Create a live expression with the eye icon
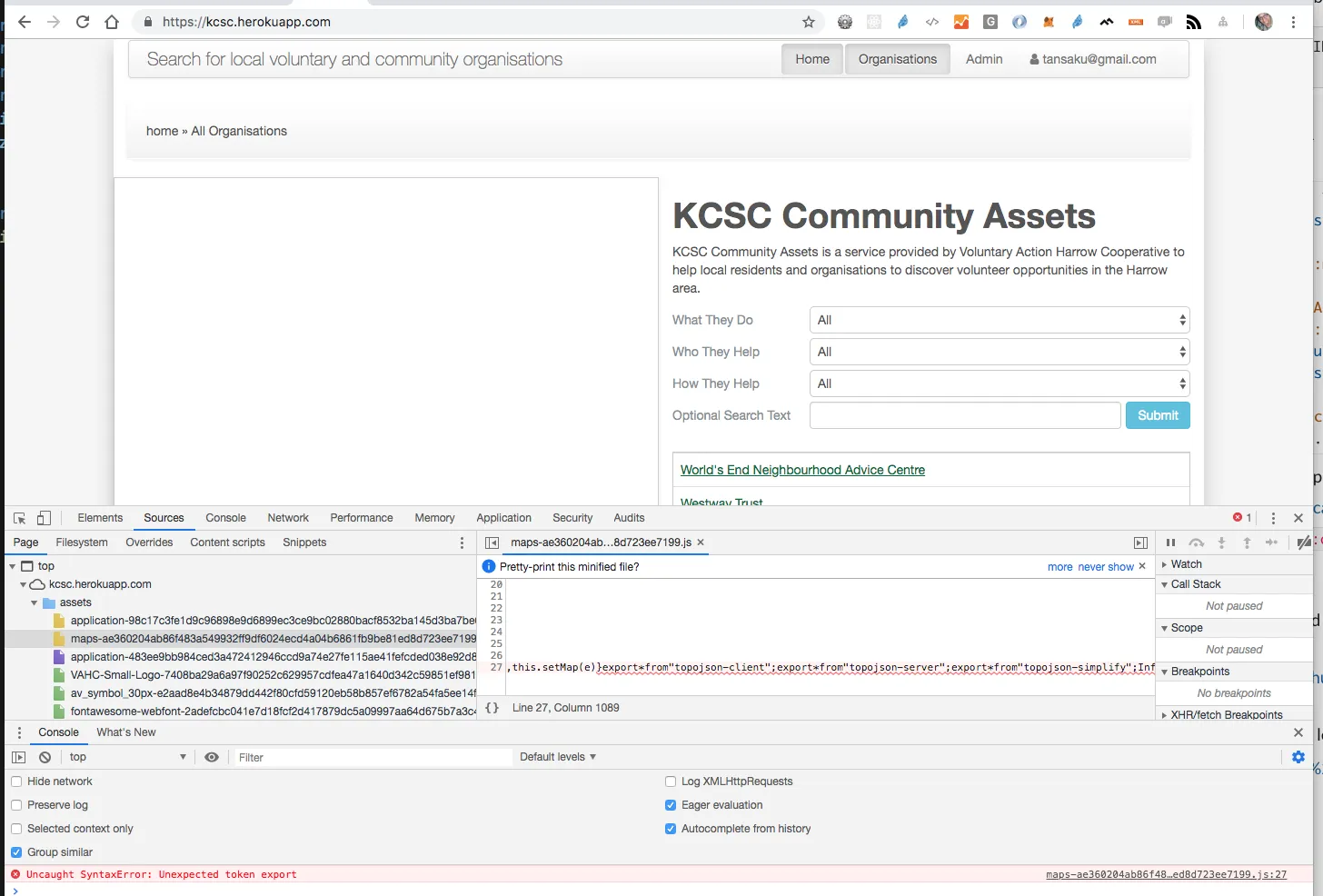 click(212, 757)
